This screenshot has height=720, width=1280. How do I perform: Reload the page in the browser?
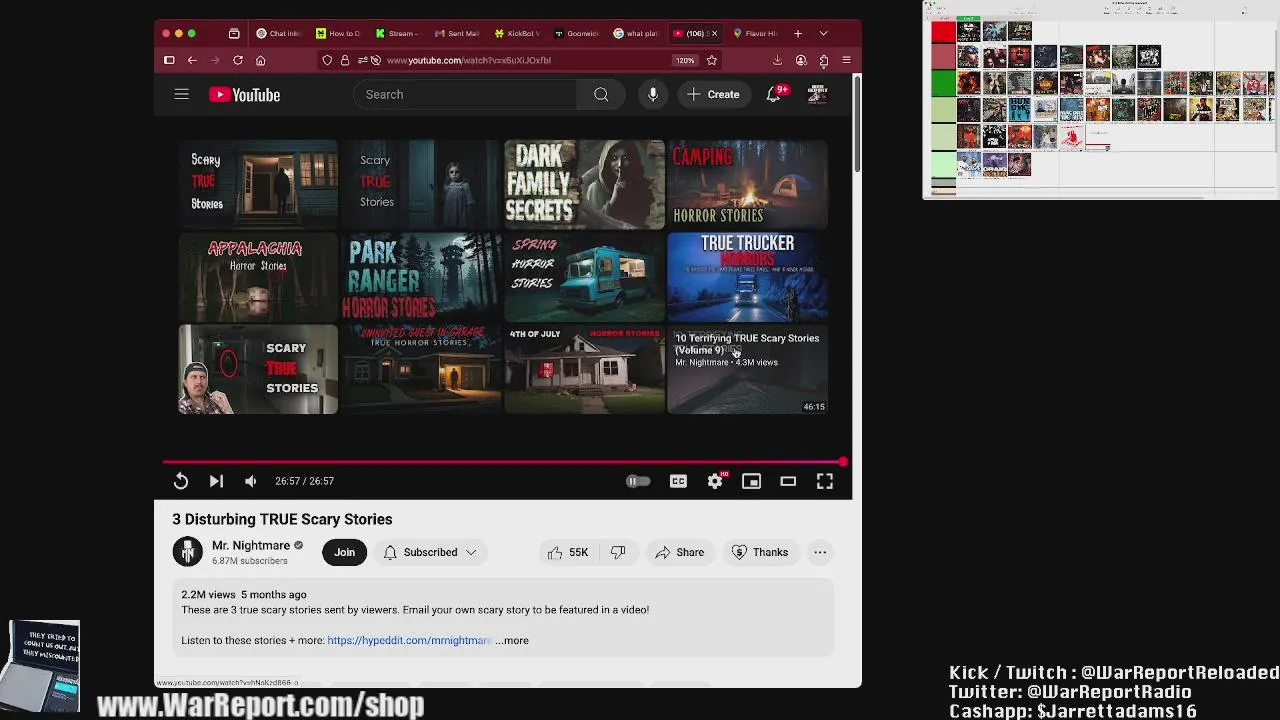(238, 60)
